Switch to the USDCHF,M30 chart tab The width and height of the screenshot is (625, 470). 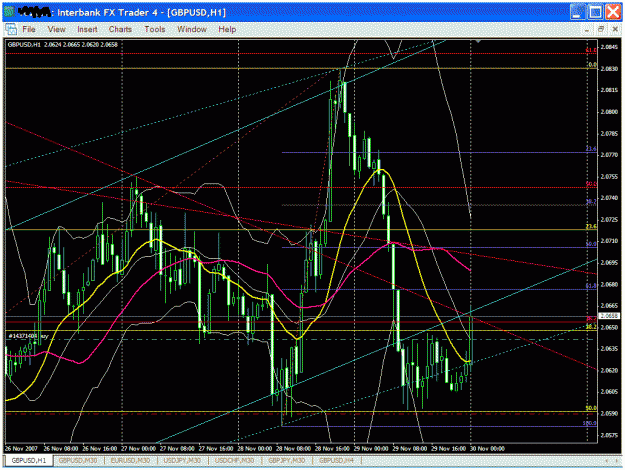234,460
